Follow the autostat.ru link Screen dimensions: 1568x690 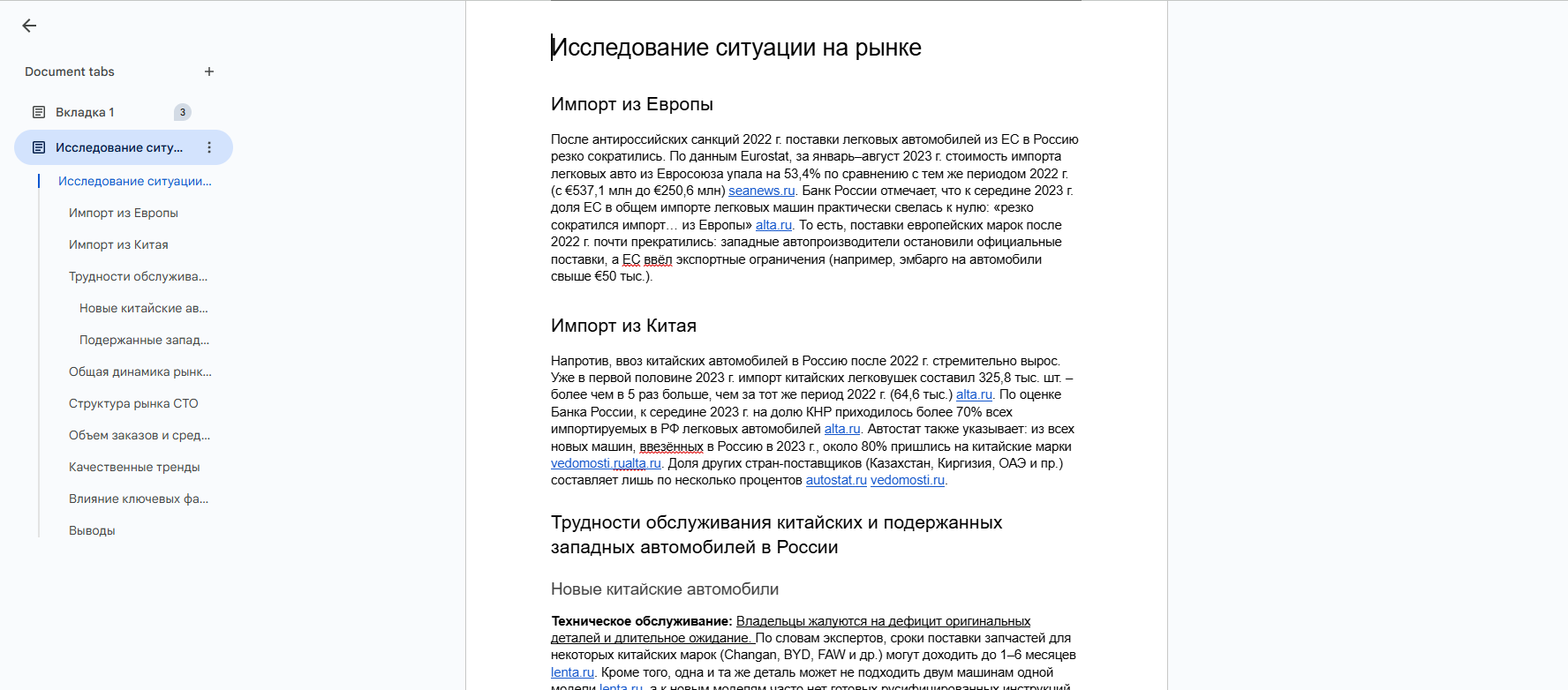coord(836,480)
